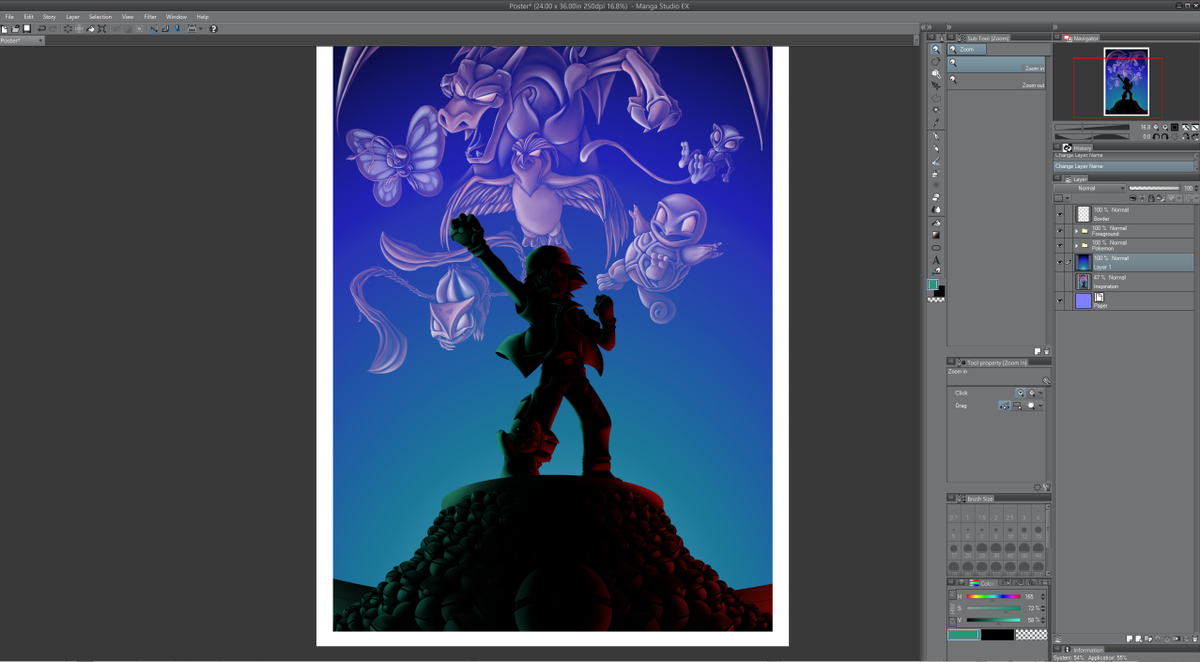This screenshot has height=662, width=1200.
Task: Show the Inspiration layer via empty eye box
Action: coord(1060,282)
